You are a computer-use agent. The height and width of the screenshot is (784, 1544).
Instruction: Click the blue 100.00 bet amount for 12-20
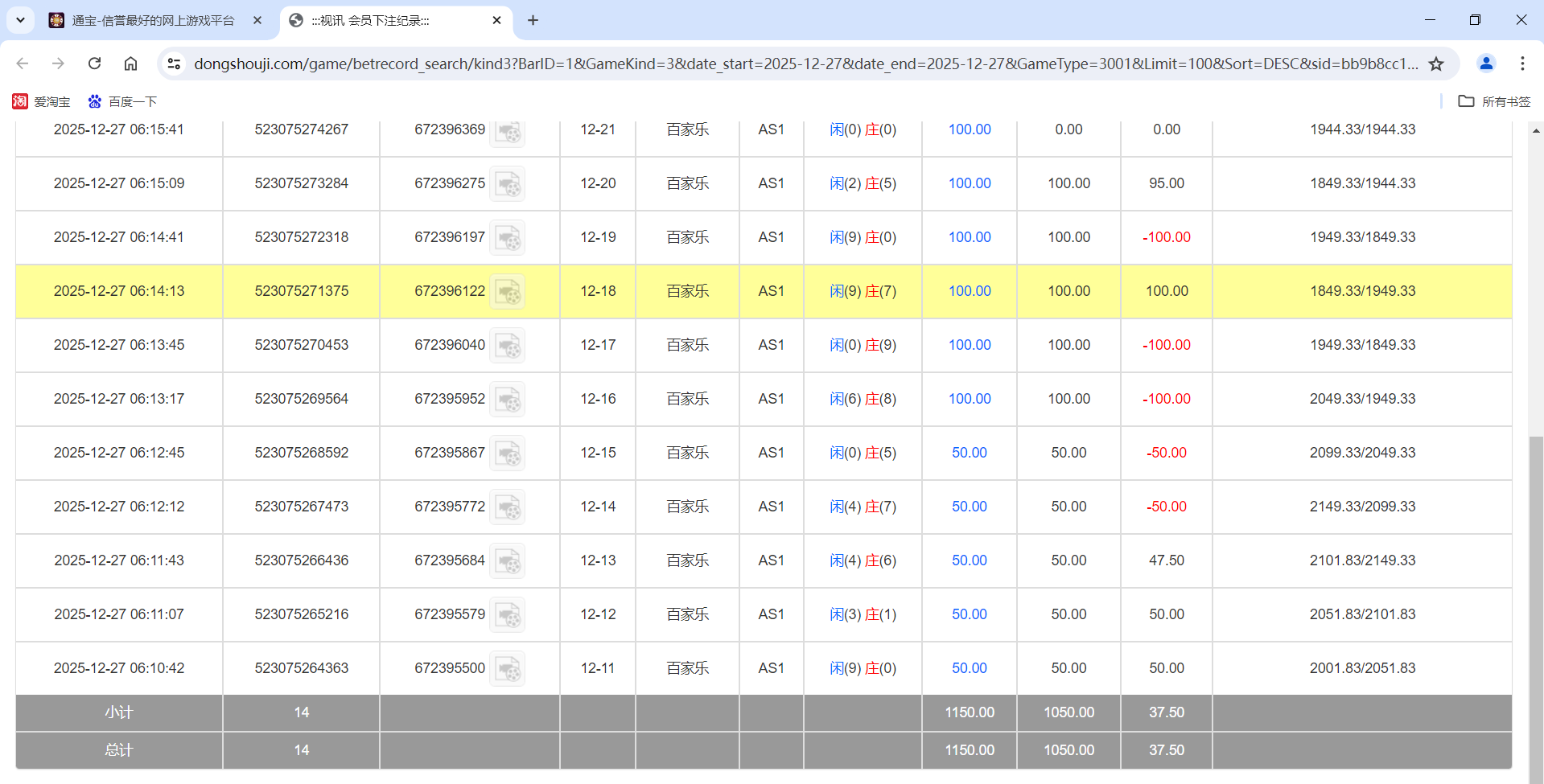pos(969,183)
